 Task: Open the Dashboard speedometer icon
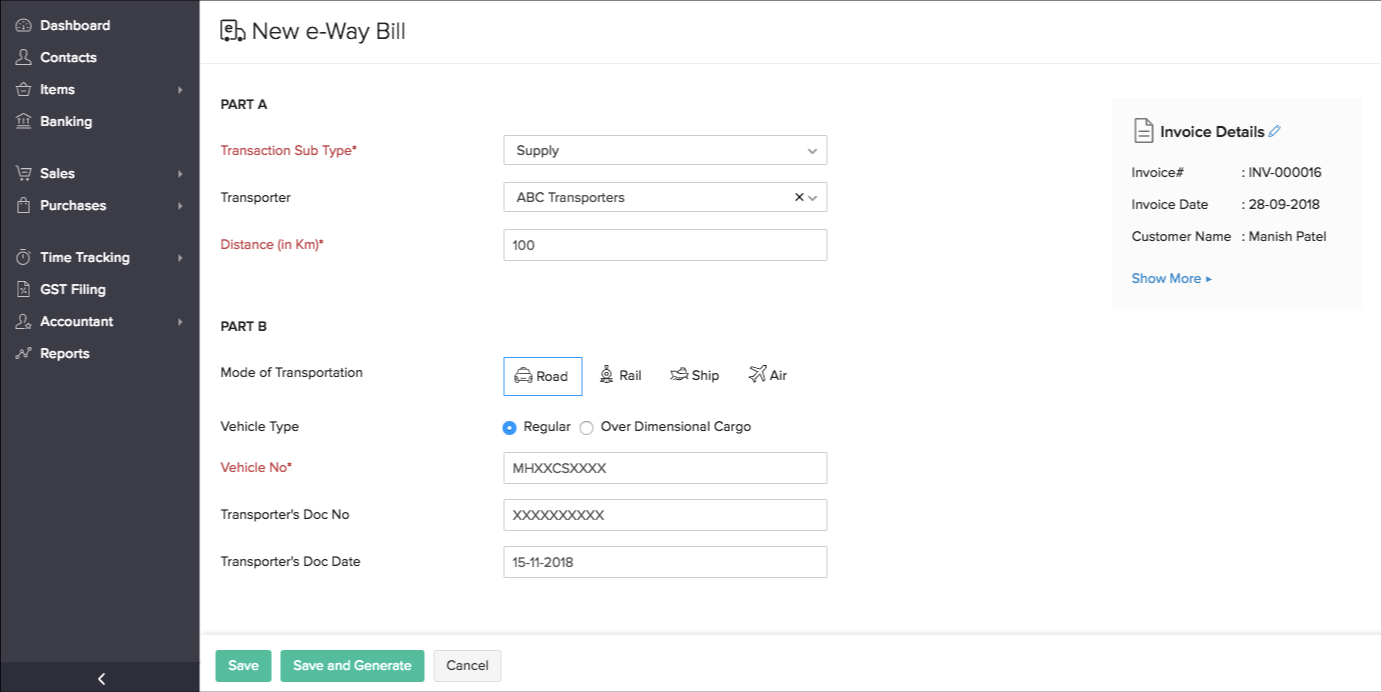point(22,25)
